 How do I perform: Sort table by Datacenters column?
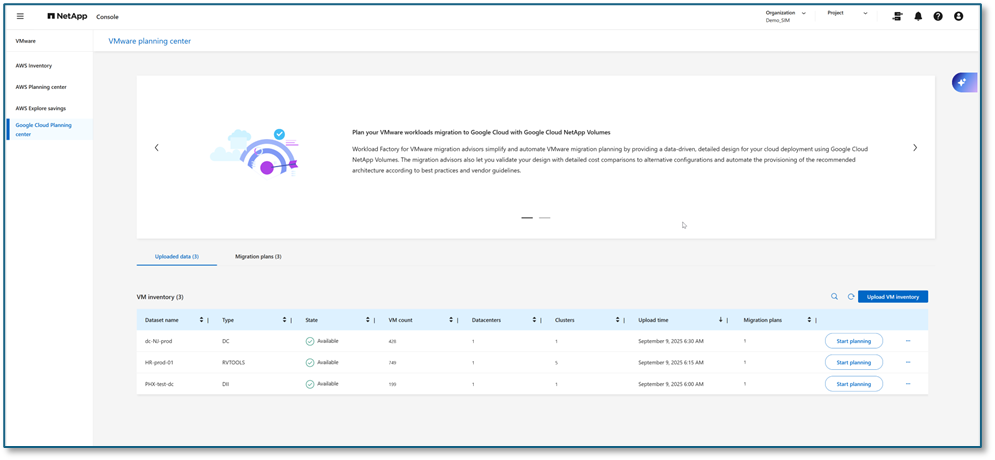coord(534,320)
